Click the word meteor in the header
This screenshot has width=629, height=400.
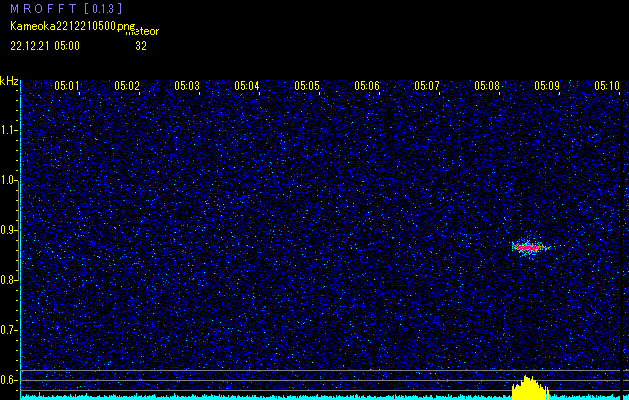(142, 32)
